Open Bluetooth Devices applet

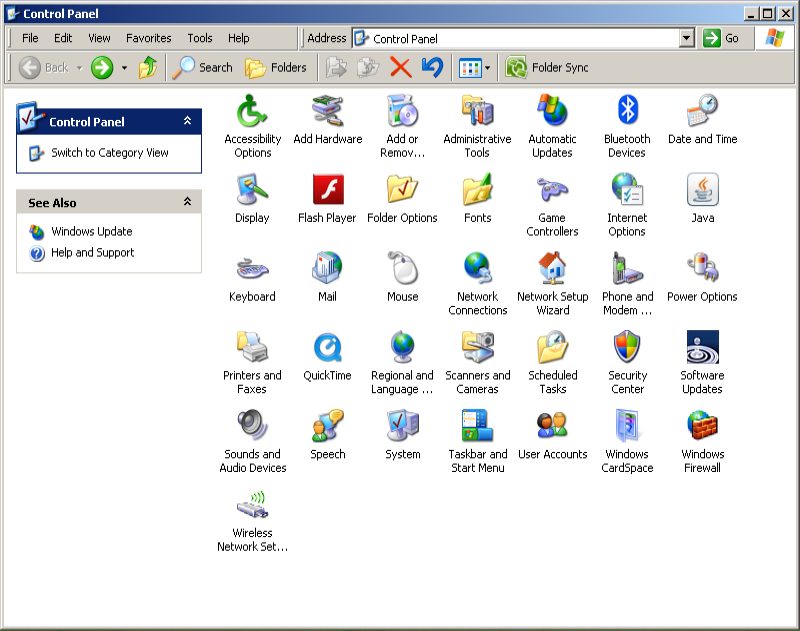click(627, 125)
